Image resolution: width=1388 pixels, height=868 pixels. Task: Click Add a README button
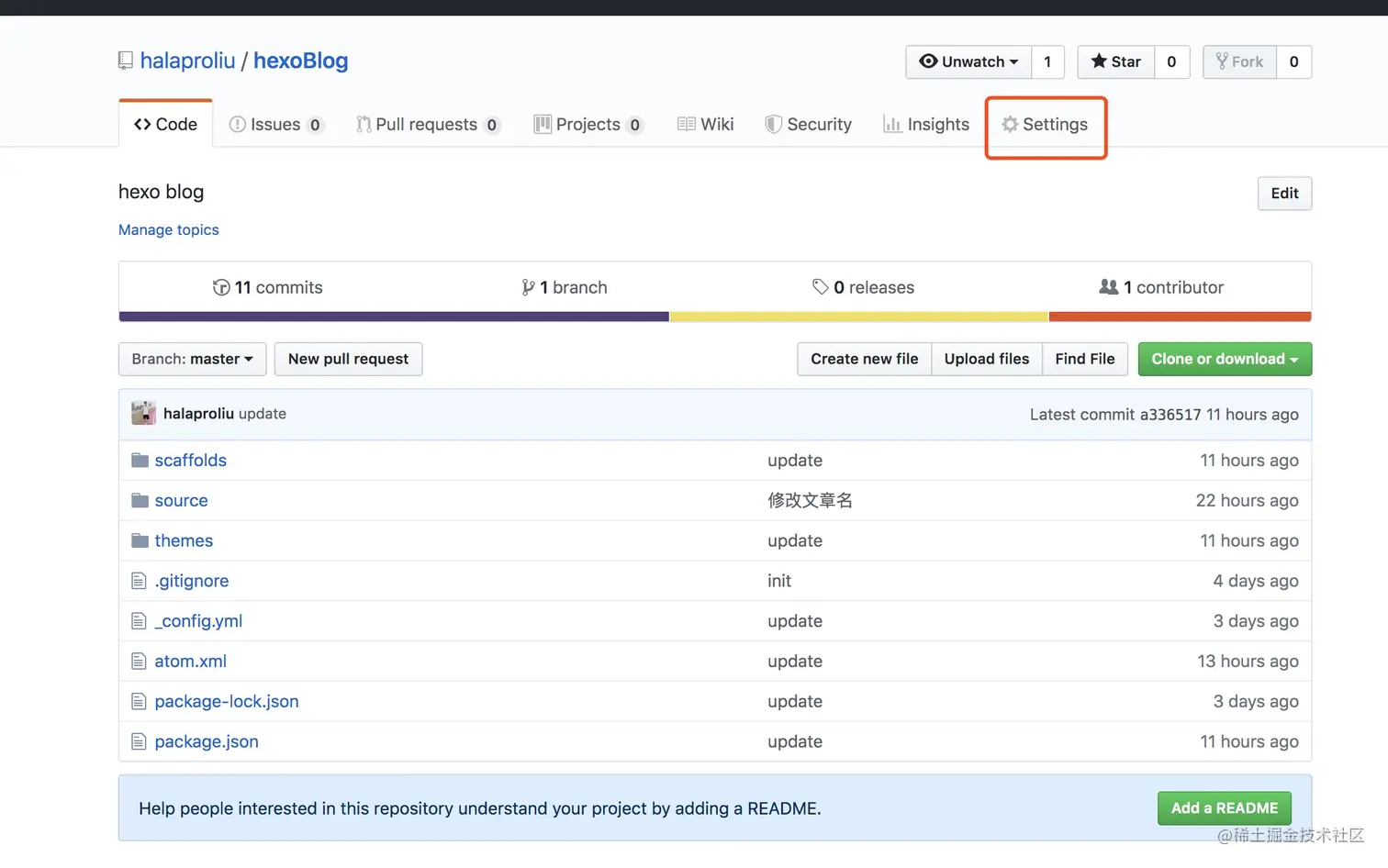point(1225,807)
